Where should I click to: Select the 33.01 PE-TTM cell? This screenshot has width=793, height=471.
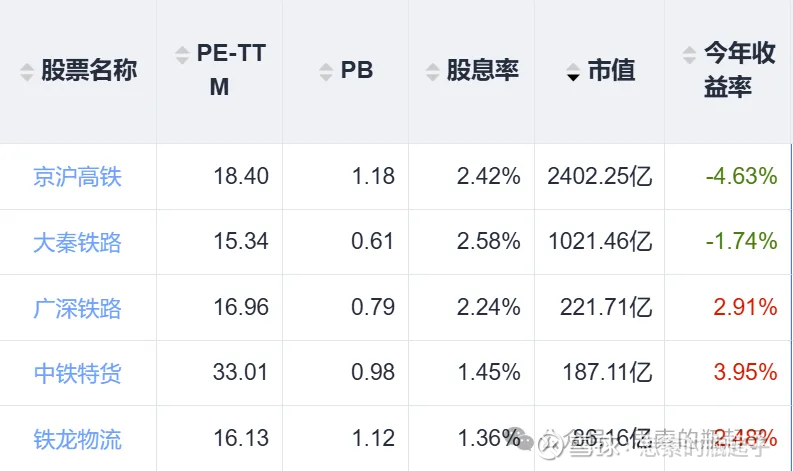241,373
